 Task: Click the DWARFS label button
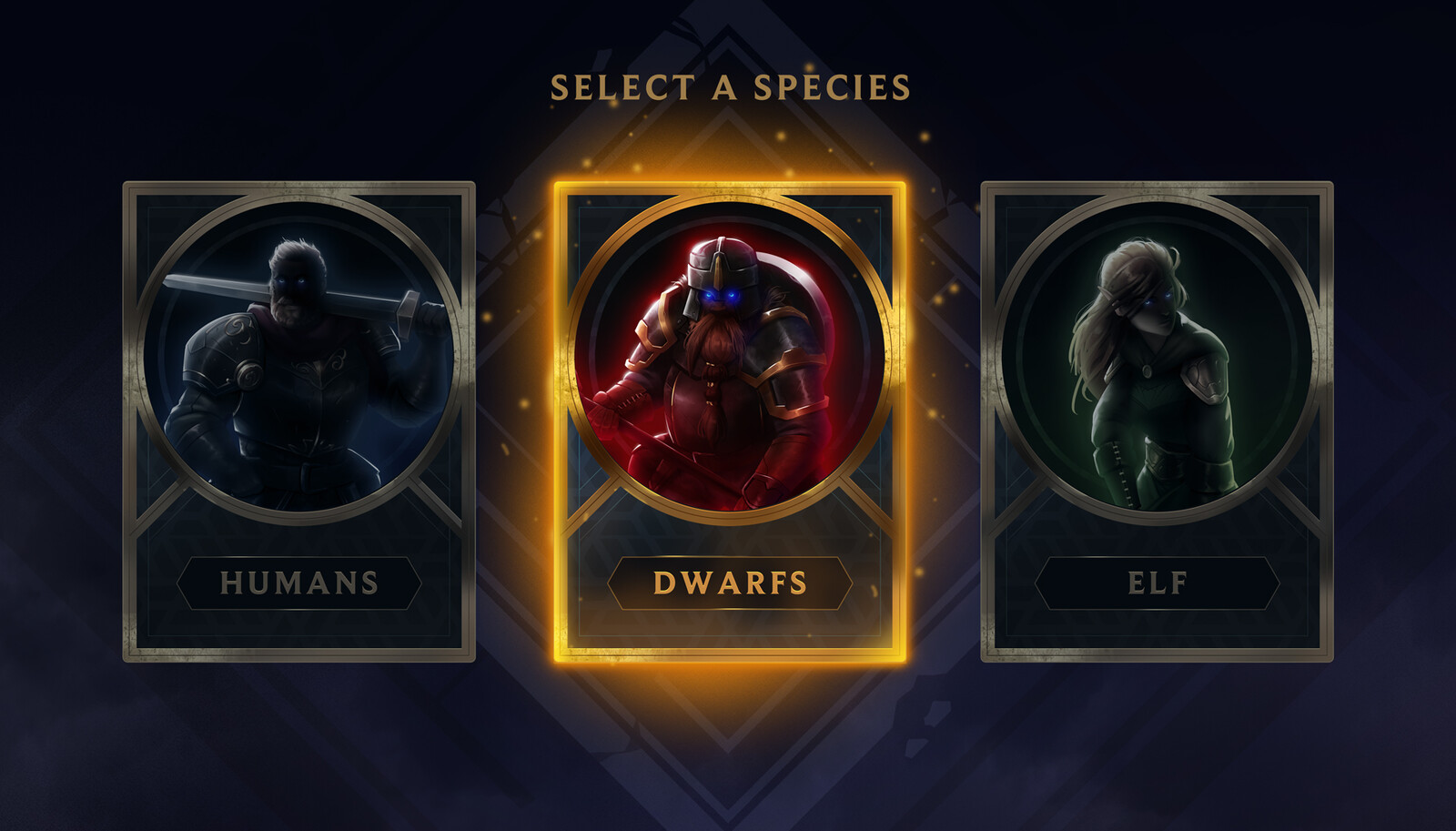point(730,583)
